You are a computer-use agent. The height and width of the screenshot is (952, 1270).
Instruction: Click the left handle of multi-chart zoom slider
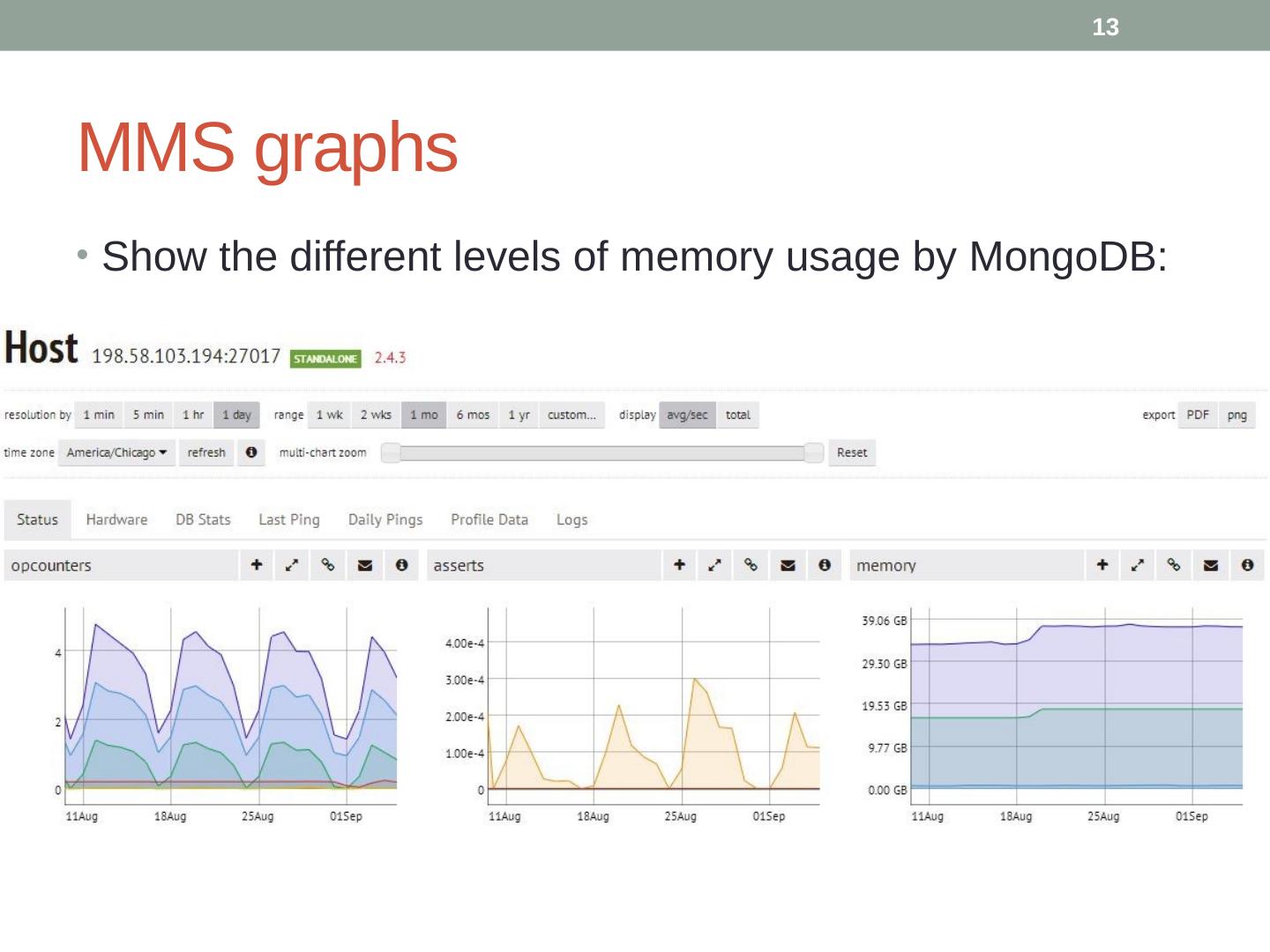coord(391,453)
